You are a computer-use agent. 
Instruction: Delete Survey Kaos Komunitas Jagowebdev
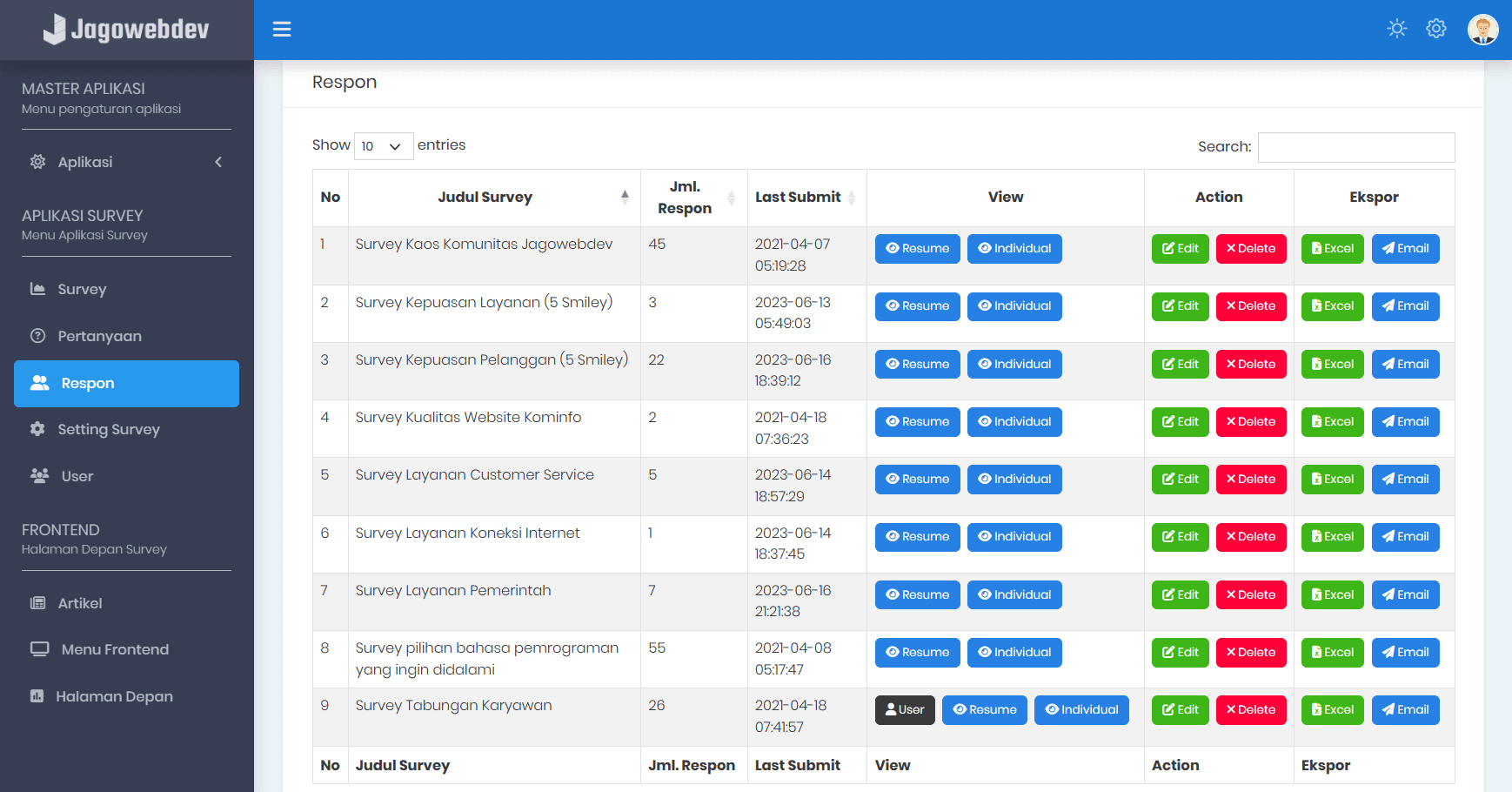(1251, 249)
